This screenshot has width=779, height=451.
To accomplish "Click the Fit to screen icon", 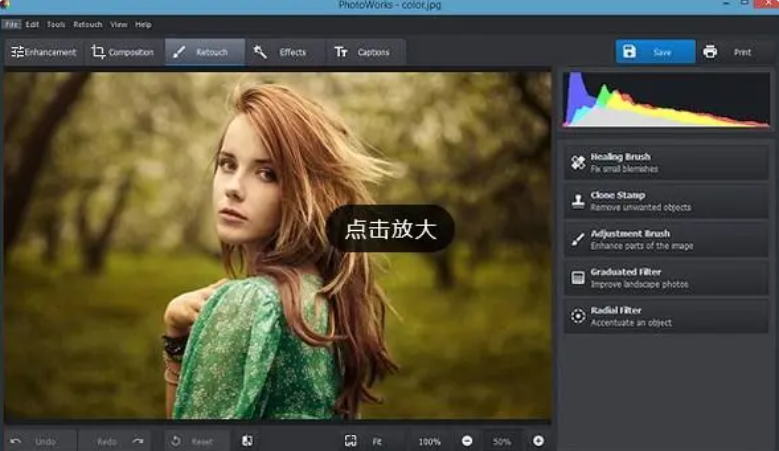I will tap(351, 441).
